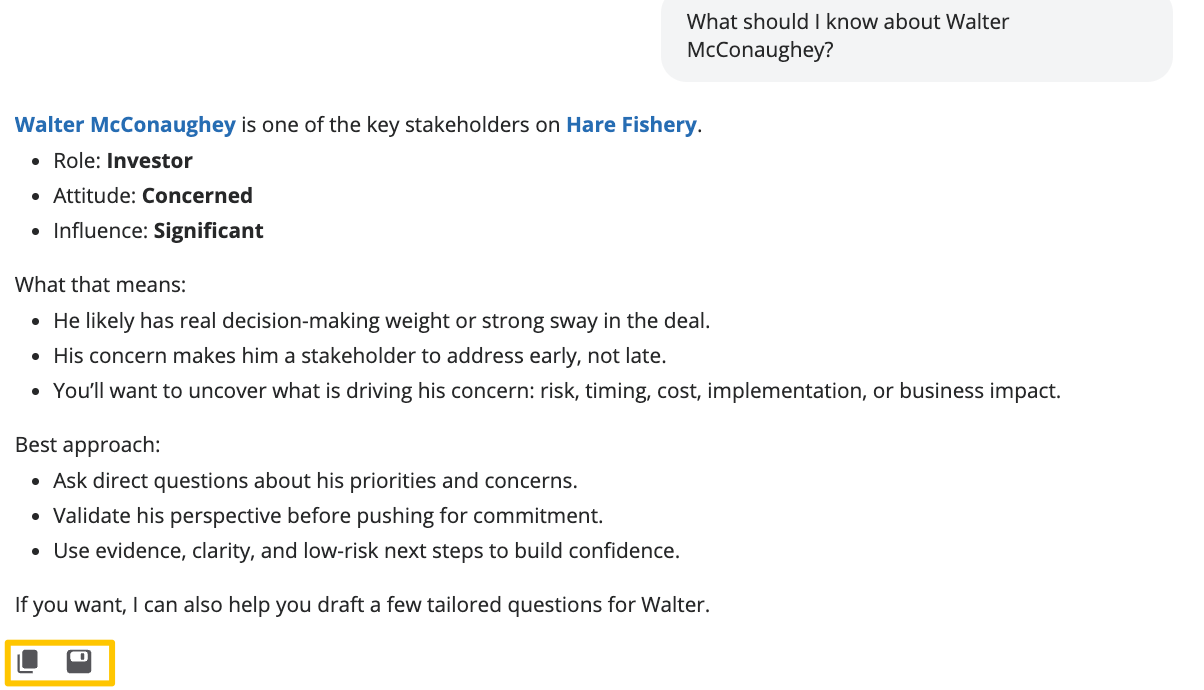Viewport: 1204px width, 690px height.
Task: Click the bold word 'Concerned'
Action: pos(197,196)
